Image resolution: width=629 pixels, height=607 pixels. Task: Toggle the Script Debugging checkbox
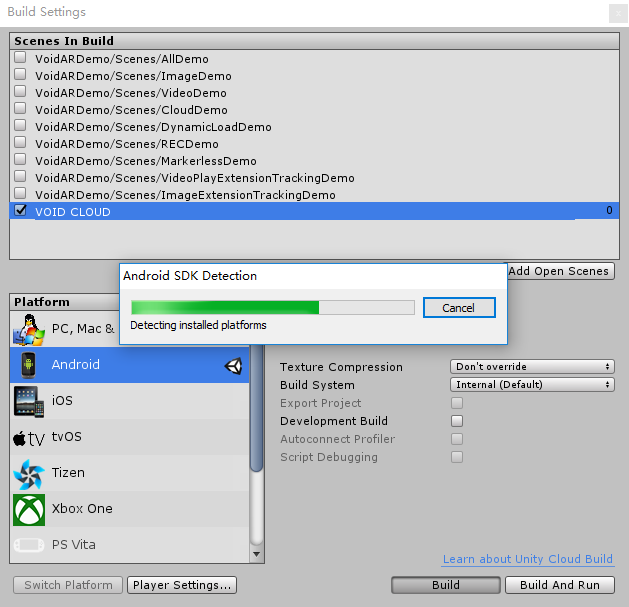pyautogui.click(x=457, y=457)
